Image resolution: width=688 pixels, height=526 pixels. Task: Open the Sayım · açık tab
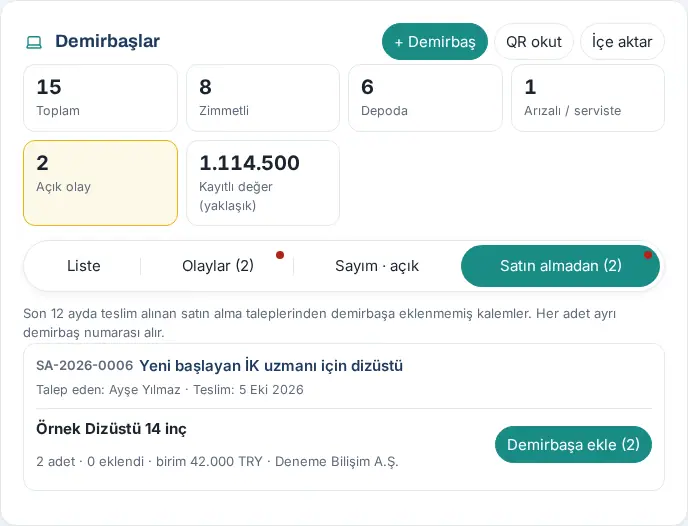click(x=377, y=266)
